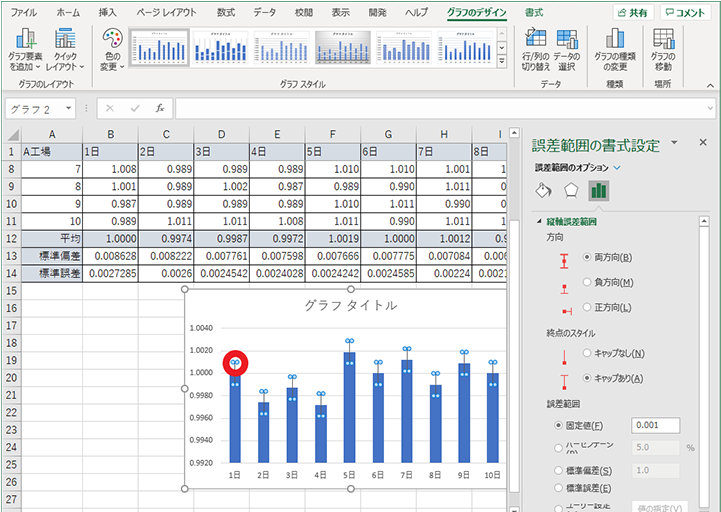
Task: Click the insert function fx icon
Action: pyautogui.click(x=160, y=109)
